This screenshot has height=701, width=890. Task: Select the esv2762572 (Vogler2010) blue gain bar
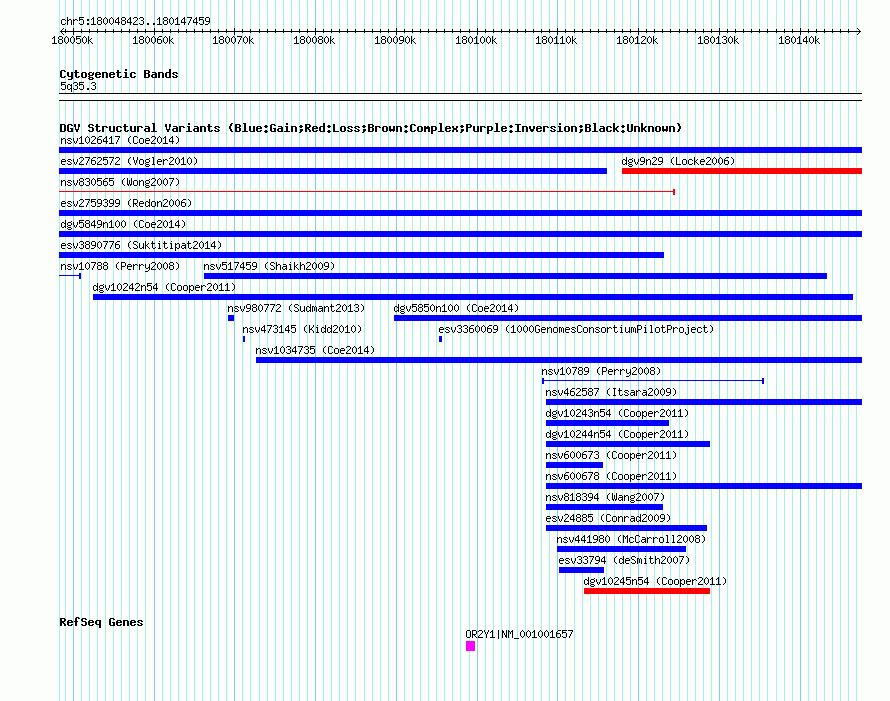333,171
